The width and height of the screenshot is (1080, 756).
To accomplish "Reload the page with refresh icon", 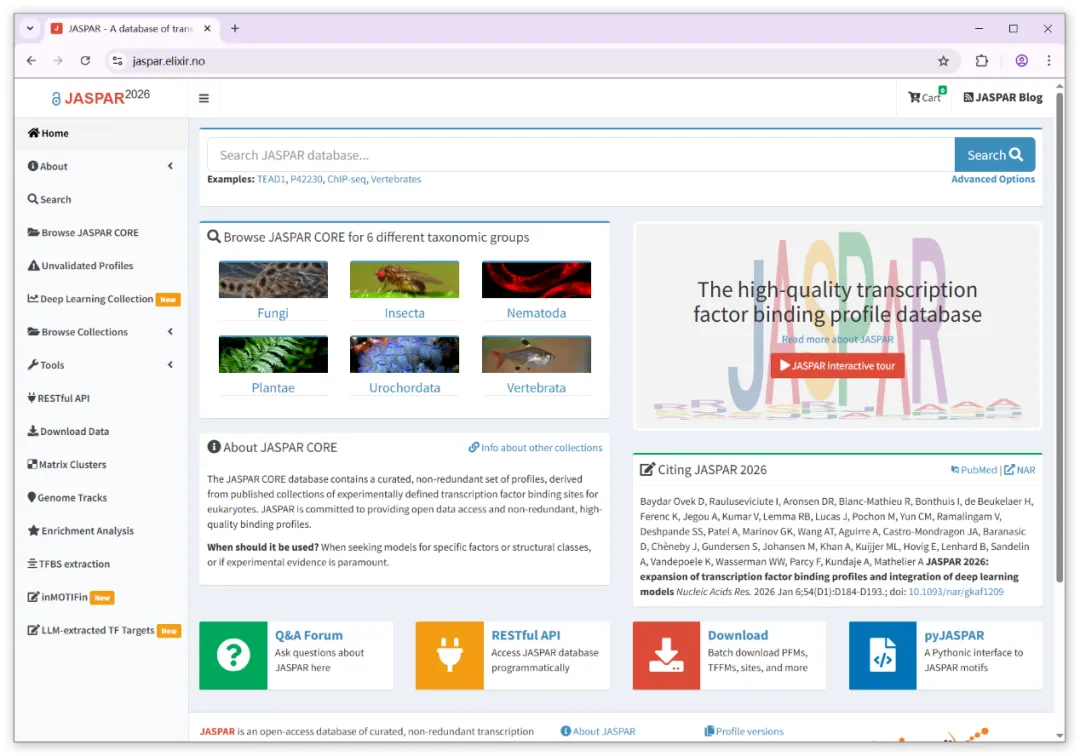I will [x=85, y=61].
